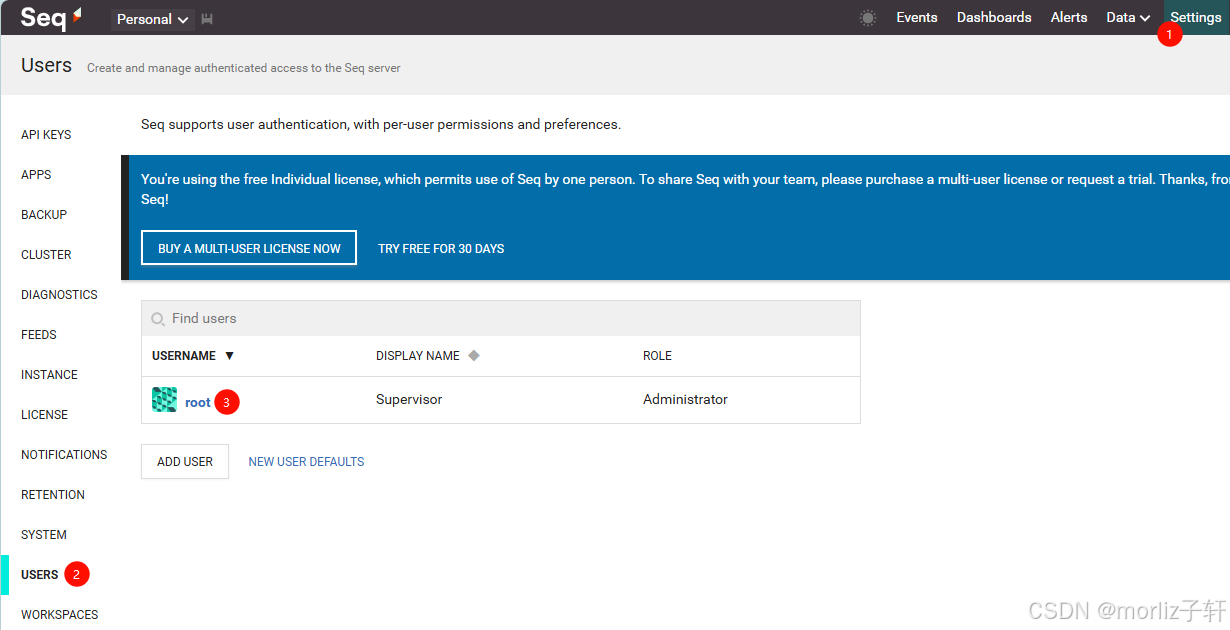Toggle the light/dark theme sun icon

(868, 18)
